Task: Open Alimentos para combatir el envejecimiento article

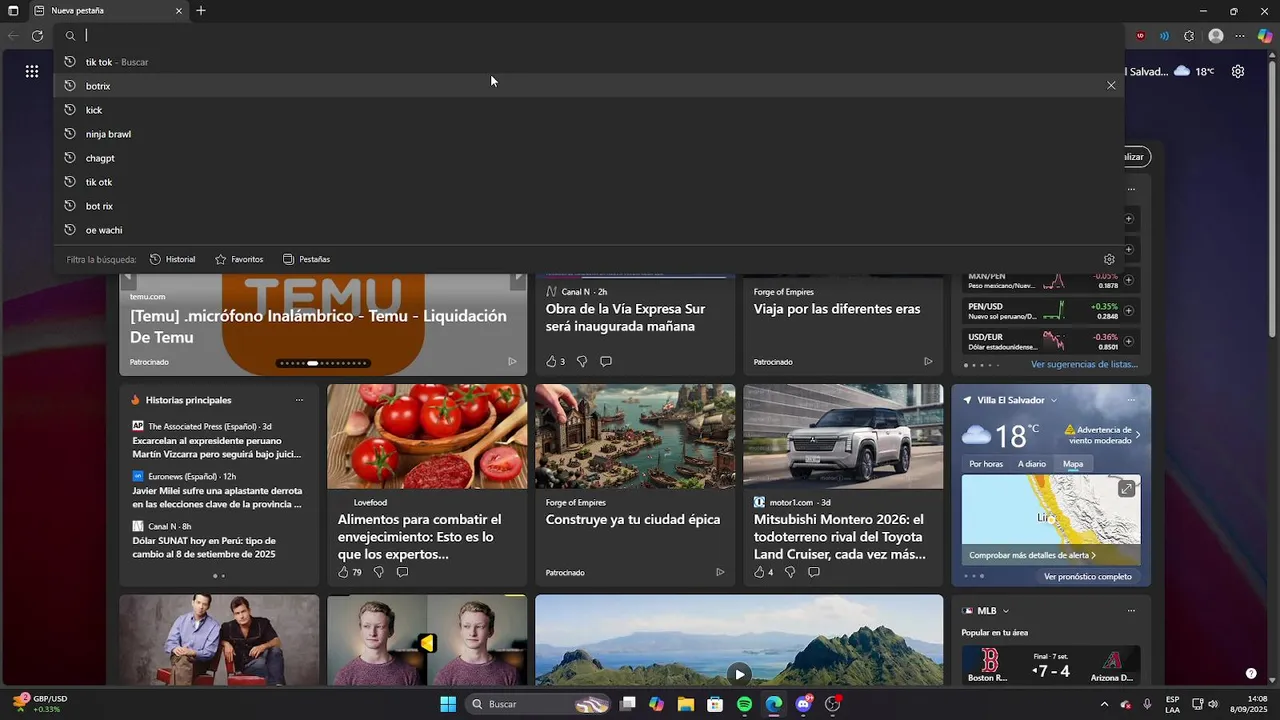Action: [420, 537]
